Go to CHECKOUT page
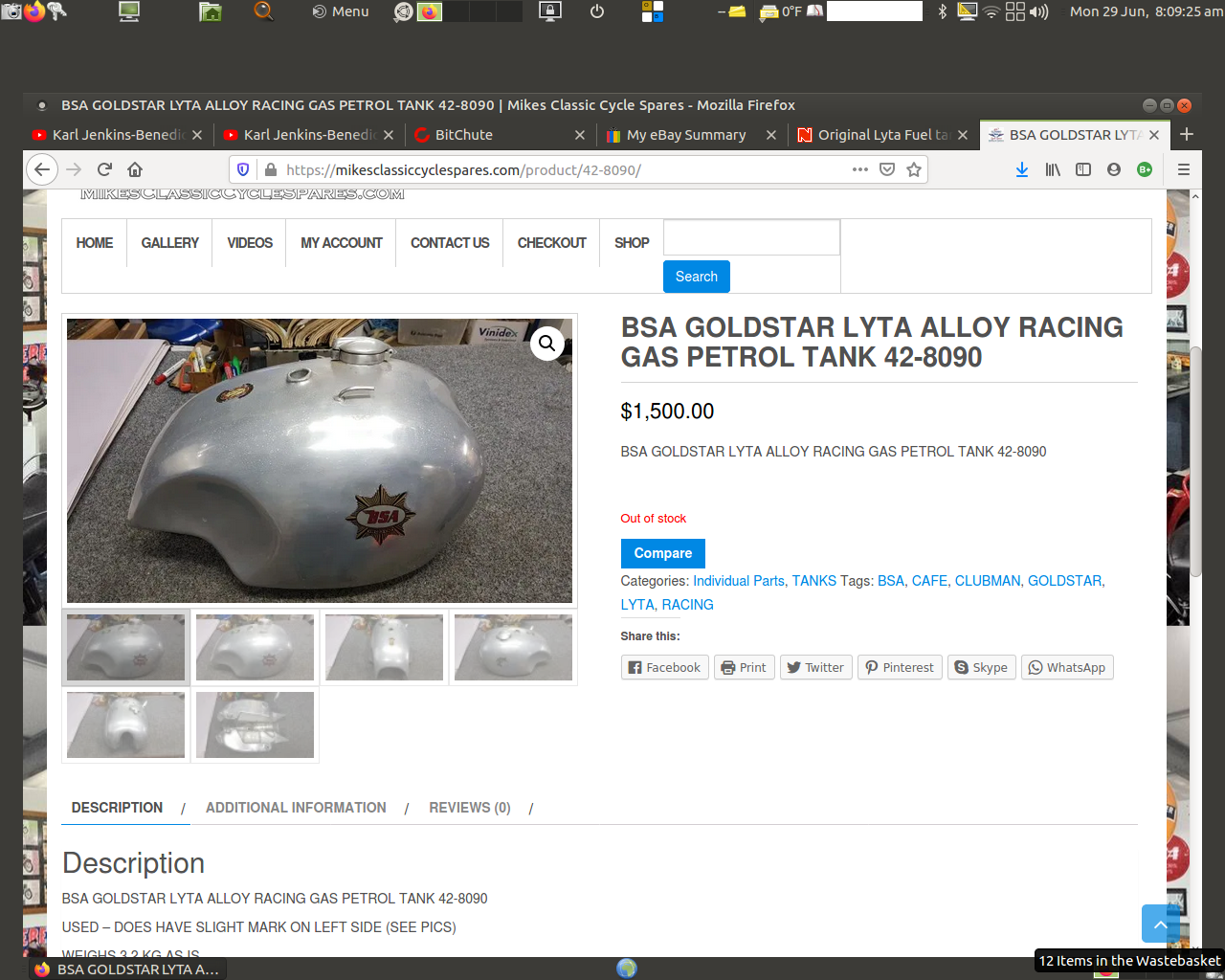 click(x=552, y=243)
